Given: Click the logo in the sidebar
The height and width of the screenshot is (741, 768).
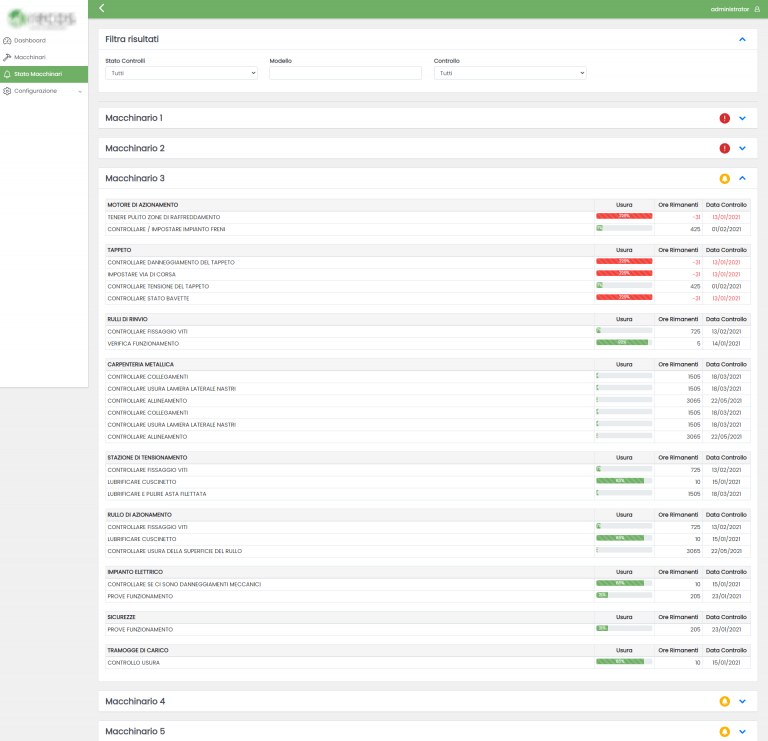Looking at the screenshot, I should (x=43, y=17).
